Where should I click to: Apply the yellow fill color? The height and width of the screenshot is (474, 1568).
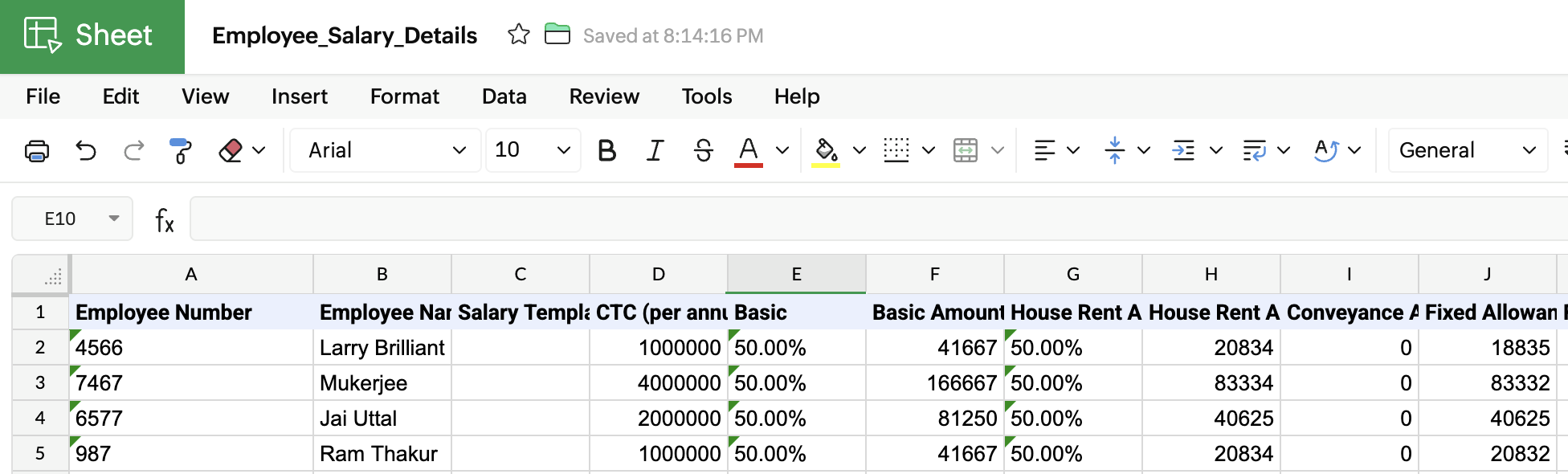825,150
